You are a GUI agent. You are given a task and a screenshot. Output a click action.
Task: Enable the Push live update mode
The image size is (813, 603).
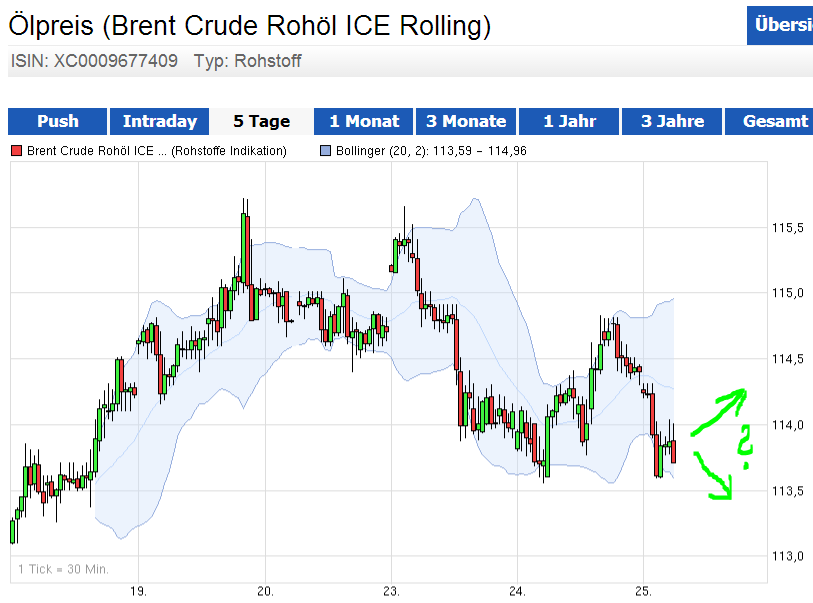point(57,121)
